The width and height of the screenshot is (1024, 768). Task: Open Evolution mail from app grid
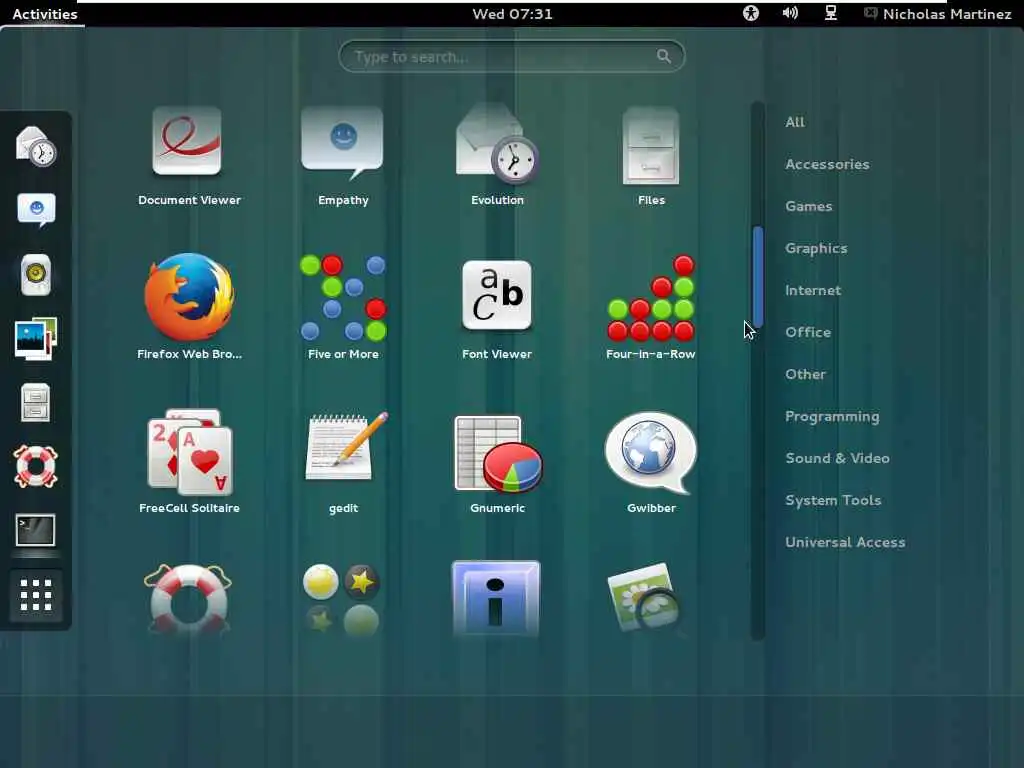pos(497,155)
